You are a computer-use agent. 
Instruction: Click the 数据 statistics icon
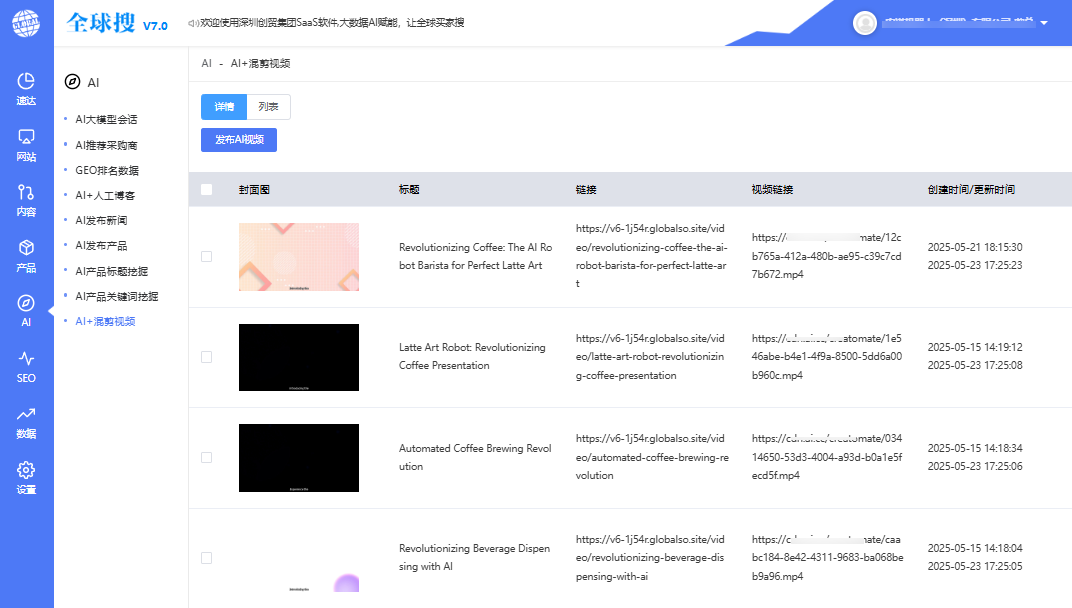tap(27, 420)
